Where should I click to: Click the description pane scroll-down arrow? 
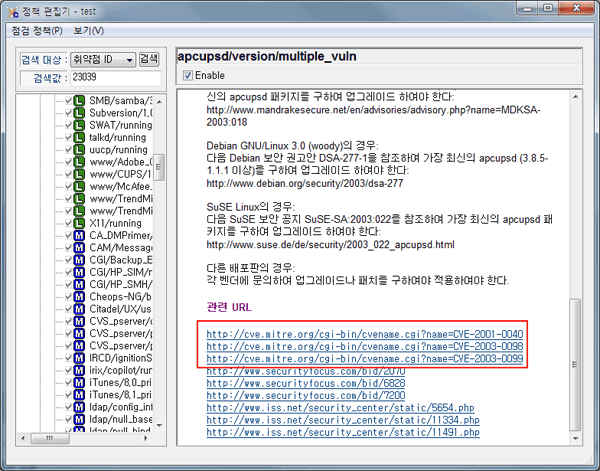coord(576,438)
